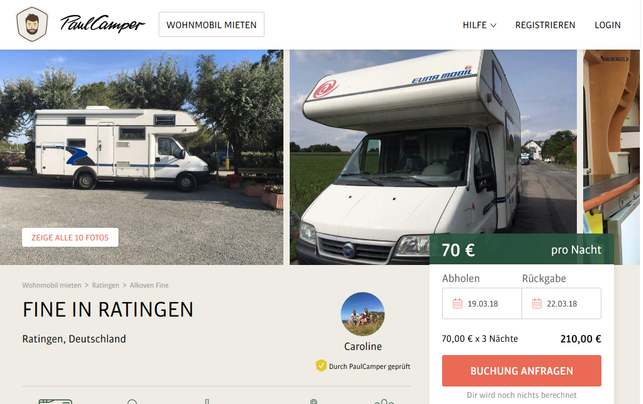
Task: Select the Abholen date field 19.03.18
Action: click(x=482, y=304)
